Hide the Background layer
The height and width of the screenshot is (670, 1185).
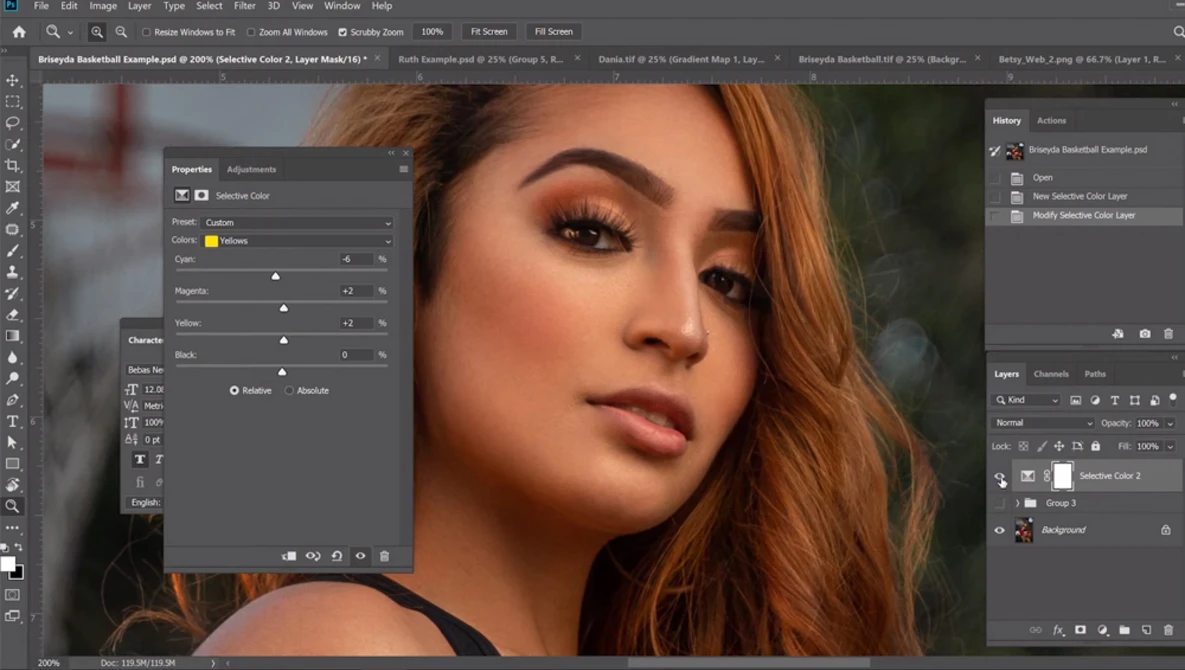[x=999, y=530]
